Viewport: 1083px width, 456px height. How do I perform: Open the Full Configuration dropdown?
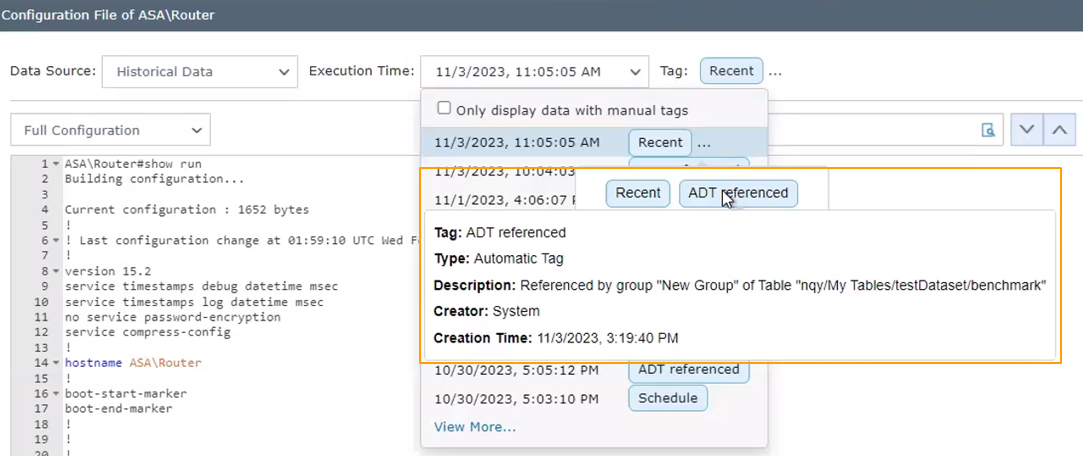(110, 130)
